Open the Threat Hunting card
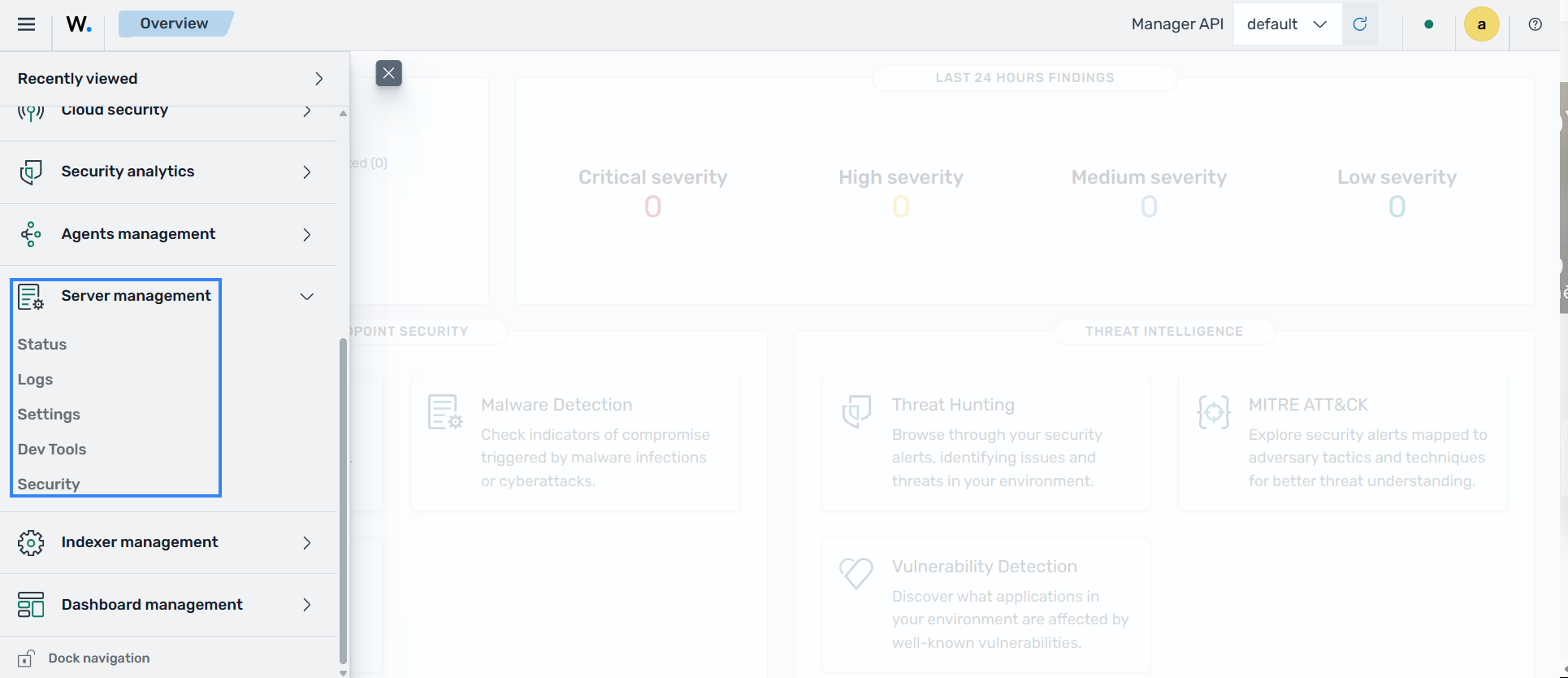 coord(986,443)
